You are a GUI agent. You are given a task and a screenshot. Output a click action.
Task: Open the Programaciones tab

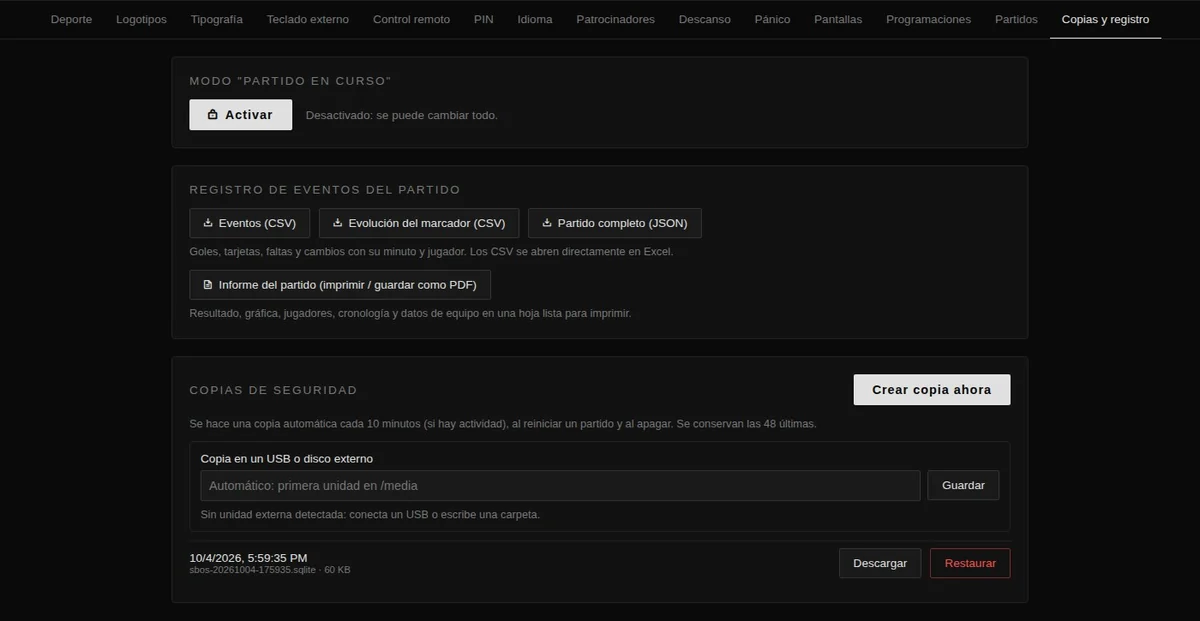coord(928,19)
